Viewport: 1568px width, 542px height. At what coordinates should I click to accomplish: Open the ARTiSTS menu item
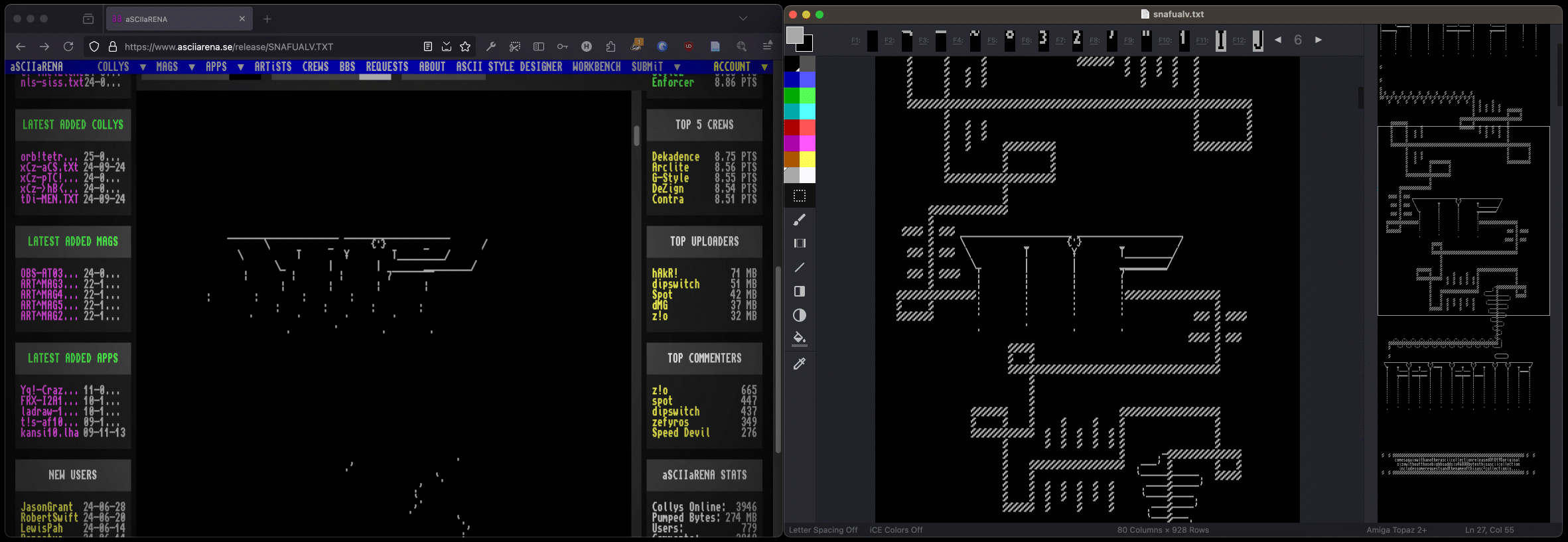pos(273,67)
